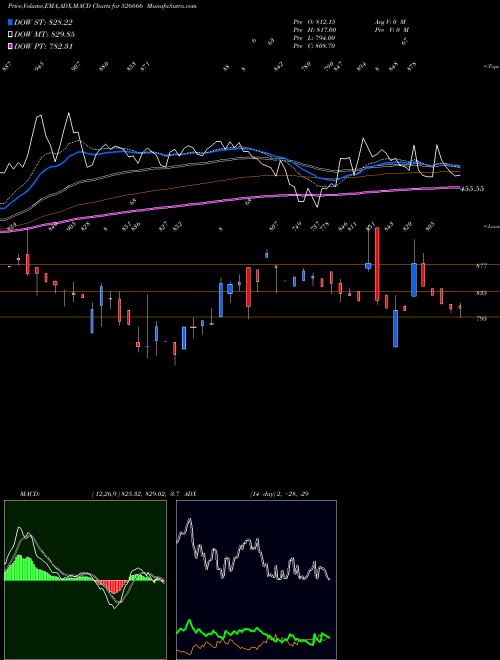The height and width of the screenshot is (660, 500).
Task: Open the green MACD histogram panel
Action: pyautogui.click(x=85, y=580)
